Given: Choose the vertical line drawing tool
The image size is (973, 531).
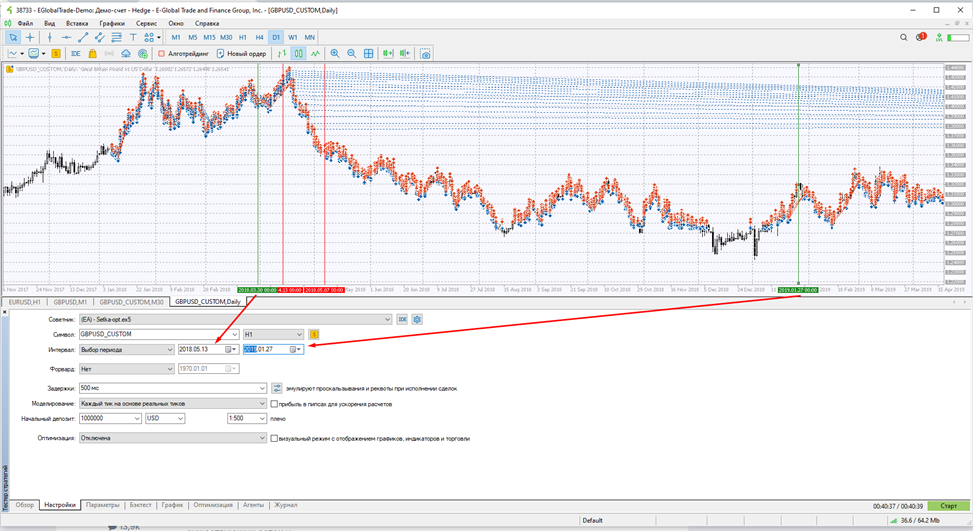Looking at the screenshot, I should coord(50,37).
